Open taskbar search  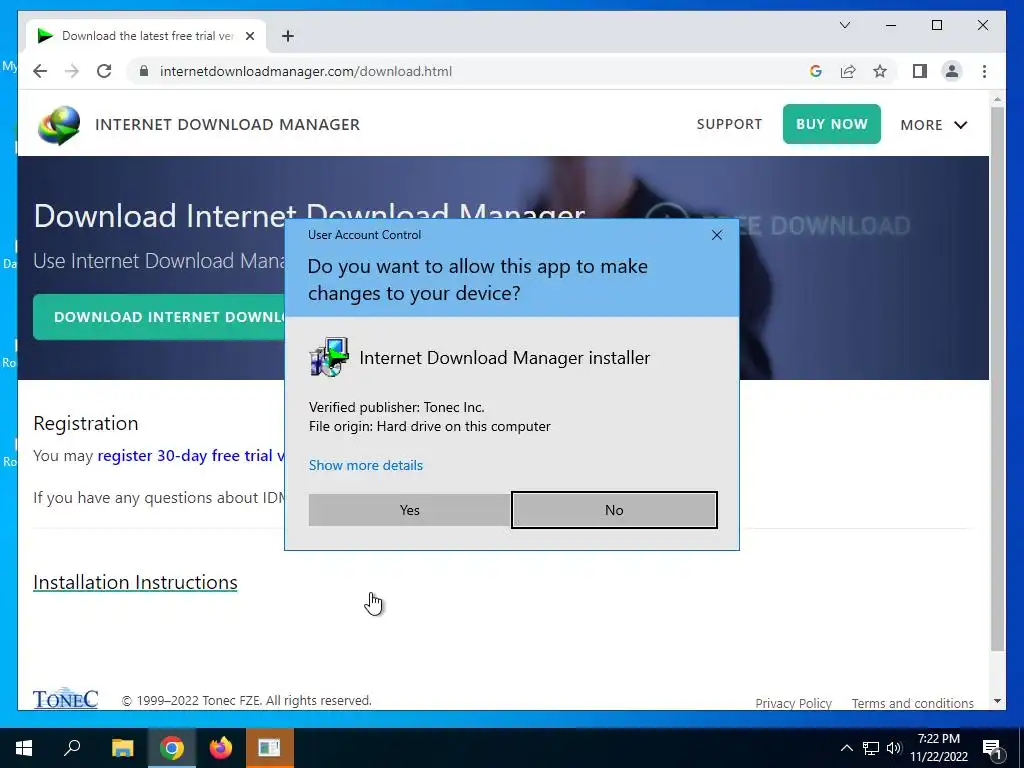[72, 748]
